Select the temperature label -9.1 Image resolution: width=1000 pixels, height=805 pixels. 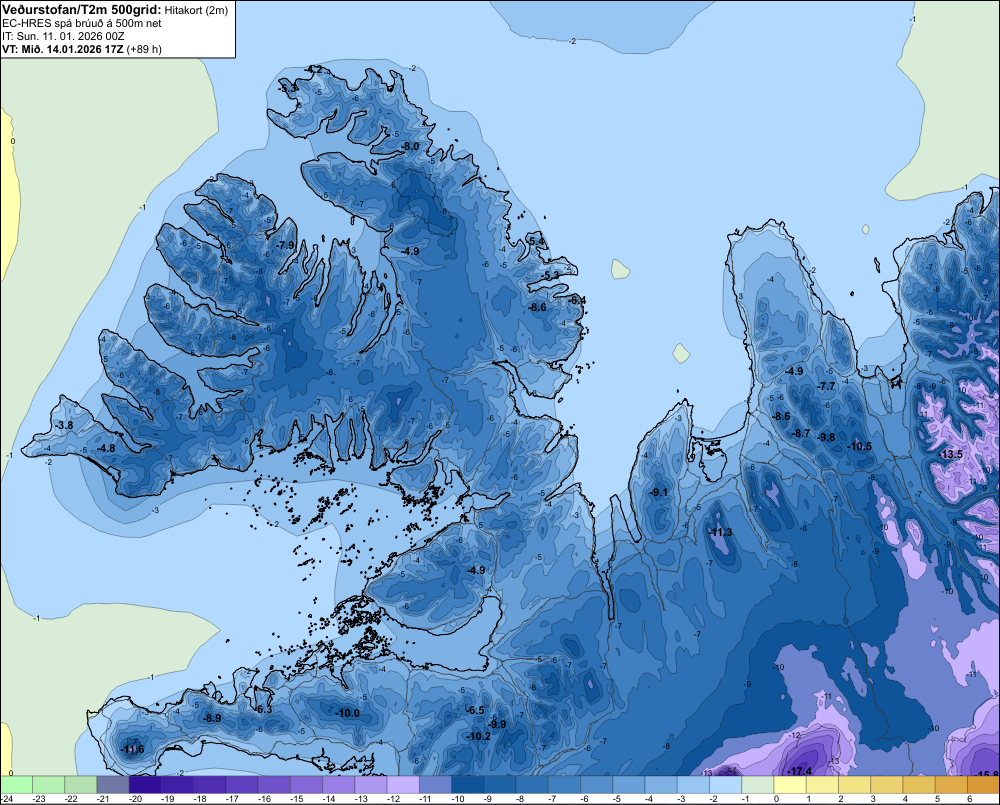658,492
